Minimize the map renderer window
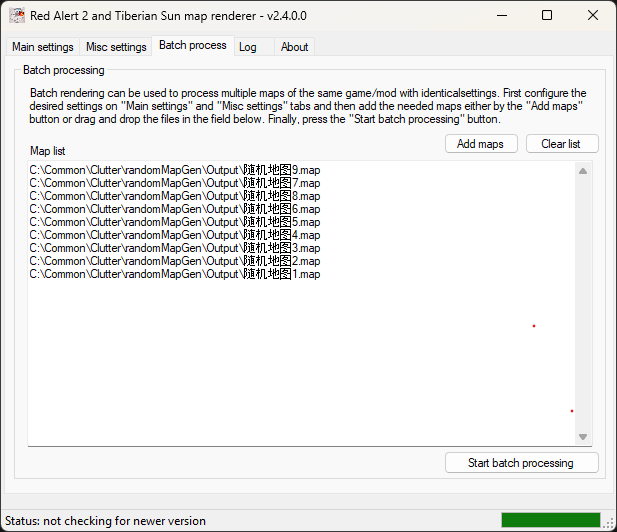Viewport: 617px width, 532px height. pyautogui.click(x=502, y=16)
